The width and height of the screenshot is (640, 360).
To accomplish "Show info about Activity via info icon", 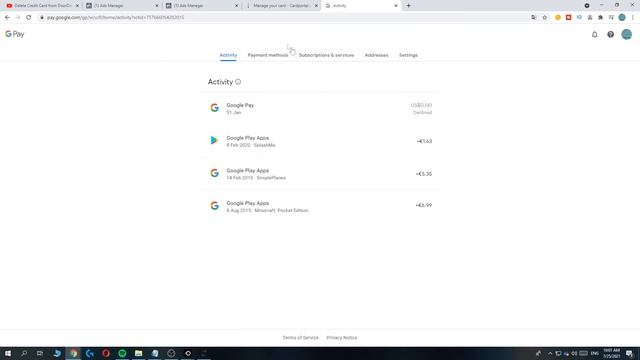I will click(x=238, y=82).
